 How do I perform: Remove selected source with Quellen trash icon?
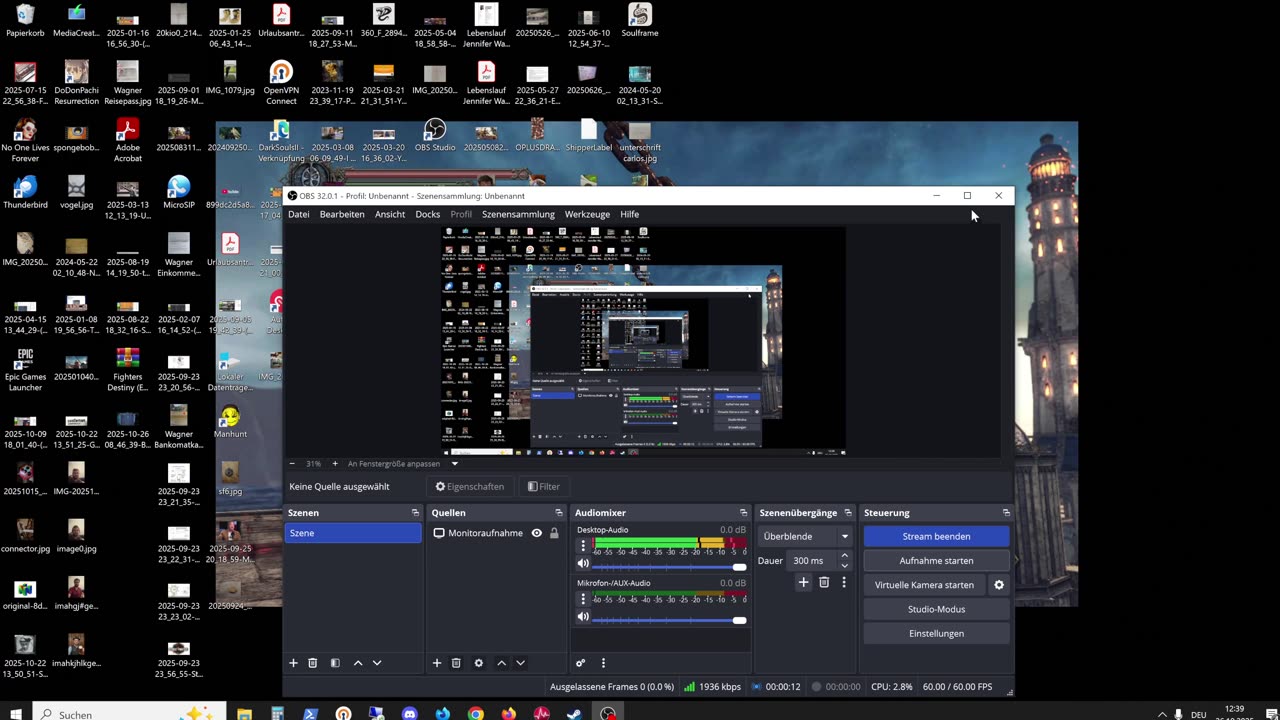coord(456,663)
